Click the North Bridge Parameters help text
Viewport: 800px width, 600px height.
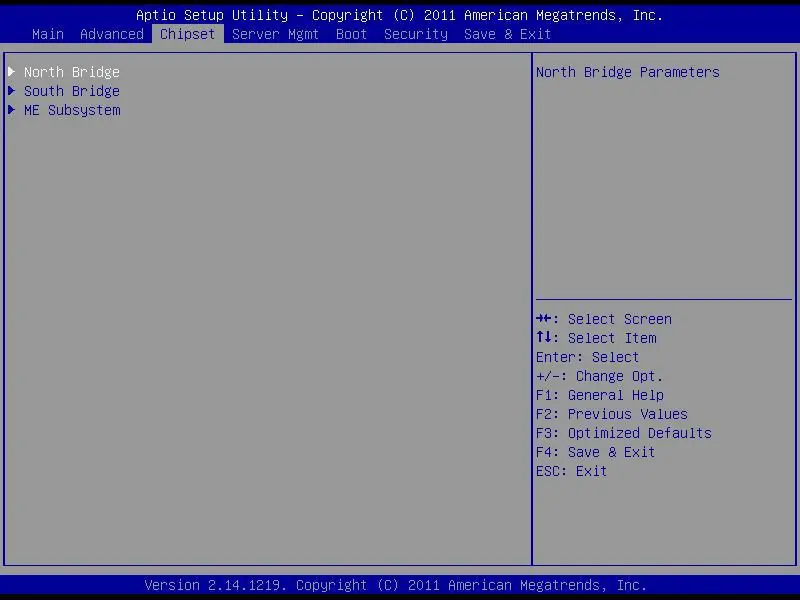pos(628,72)
